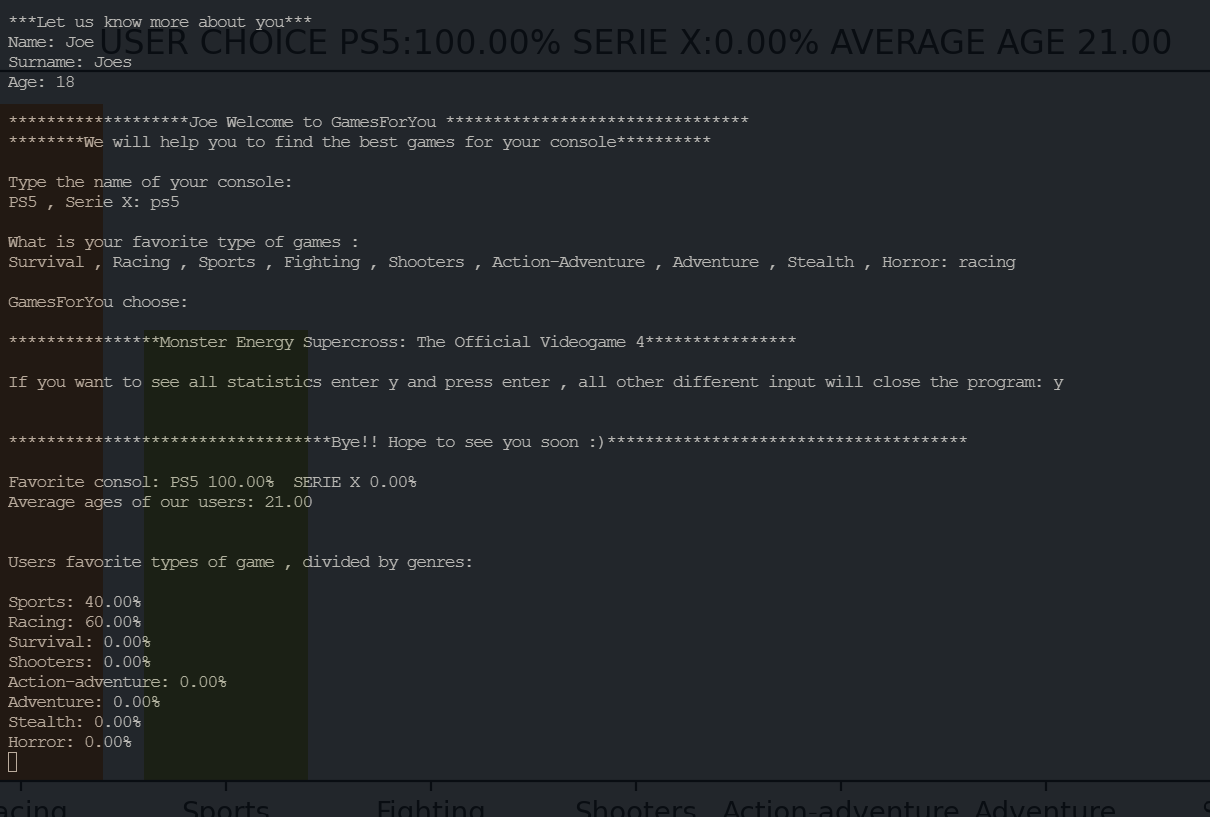This screenshot has height=817, width=1210.
Task: Click the Sports bar label on chart
Action: click(x=225, y=808)
